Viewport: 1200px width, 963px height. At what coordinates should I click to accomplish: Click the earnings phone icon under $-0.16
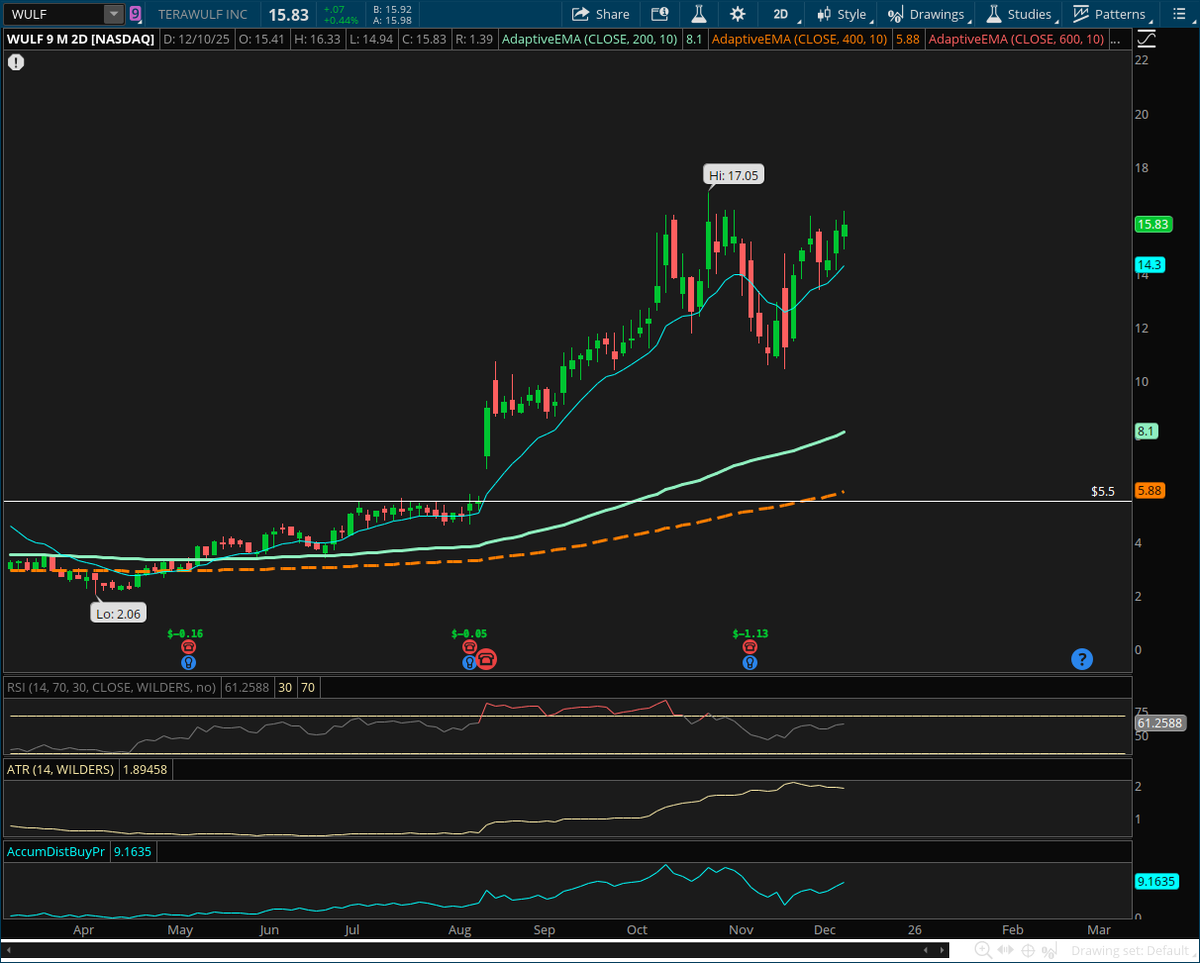click(x=188, y=647)
